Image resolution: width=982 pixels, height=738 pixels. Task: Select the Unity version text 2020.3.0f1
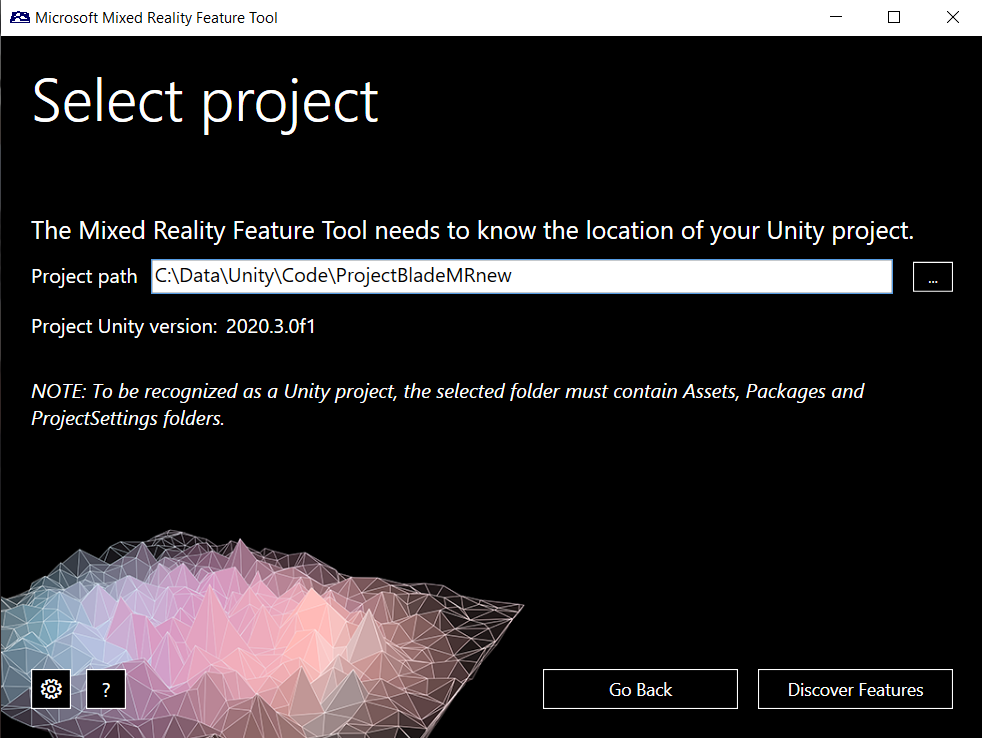(271, 326)
